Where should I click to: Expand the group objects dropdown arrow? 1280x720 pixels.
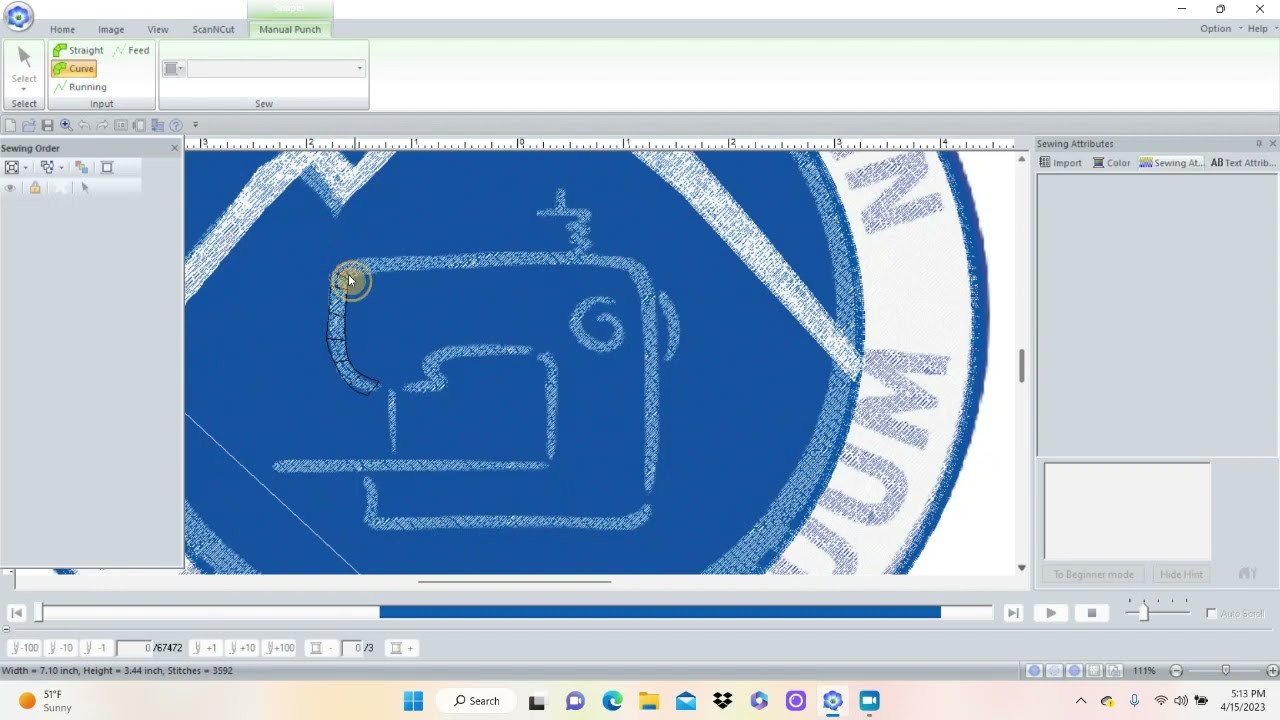60,167
